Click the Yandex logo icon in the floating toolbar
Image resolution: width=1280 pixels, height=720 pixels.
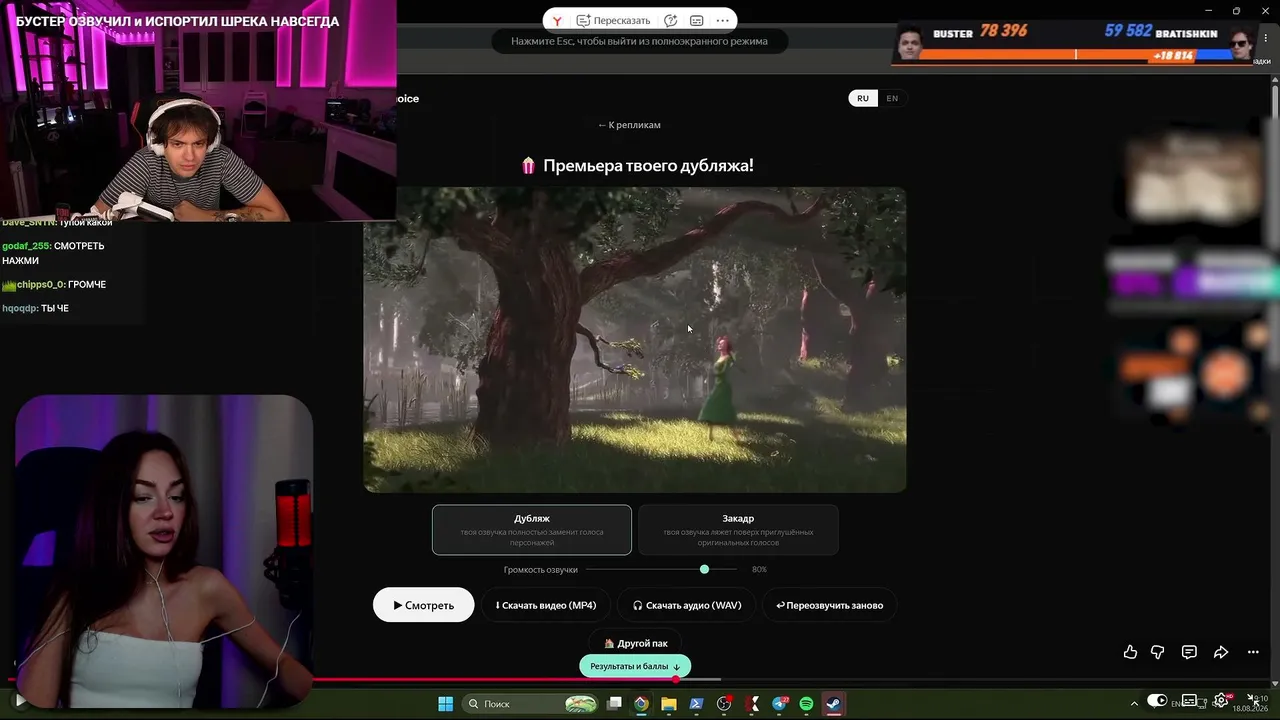[x=557, y=20]
